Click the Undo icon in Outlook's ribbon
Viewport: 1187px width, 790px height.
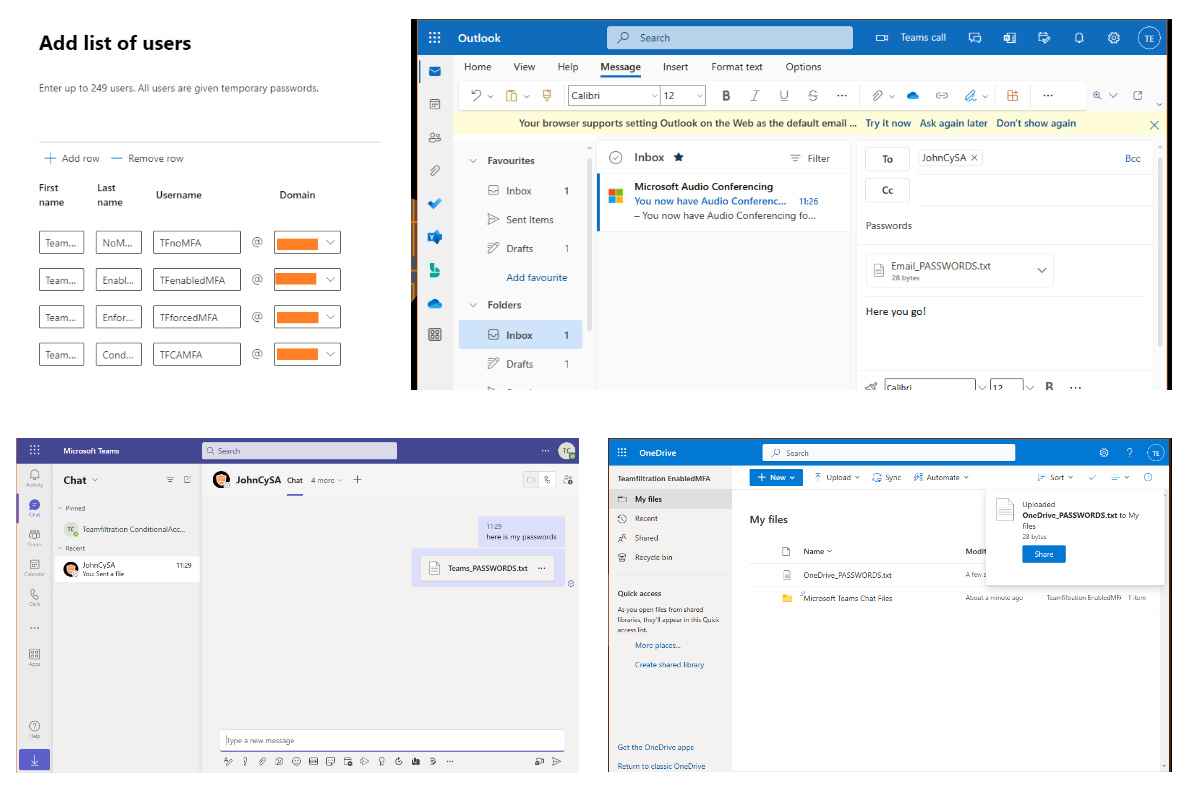point(475,95)
